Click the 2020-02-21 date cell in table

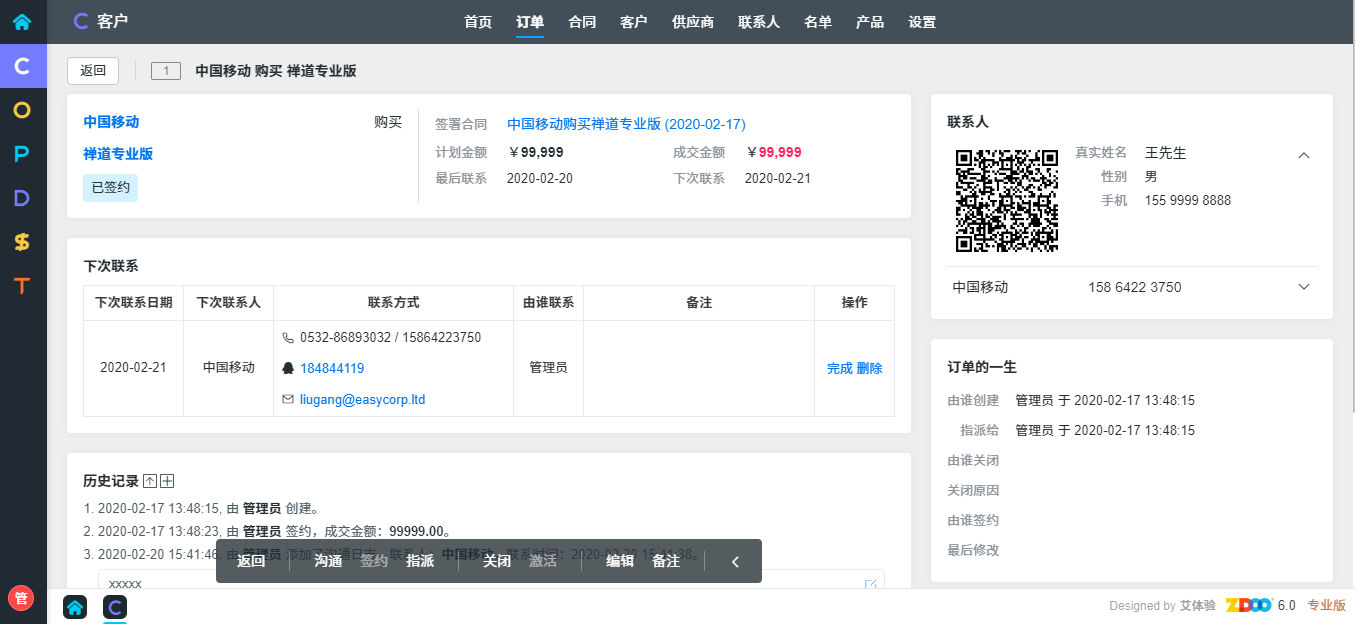tap(133, 368)
